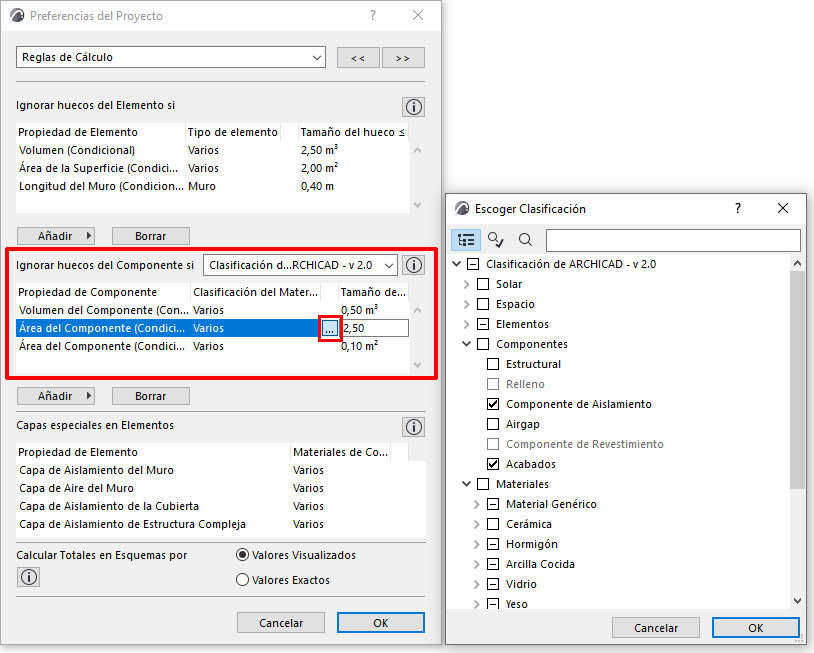Image resolution: width=814 pixels, height=653 pixels.
Task: Click Propiedad de Componente column header
Action: pos(103,292)
